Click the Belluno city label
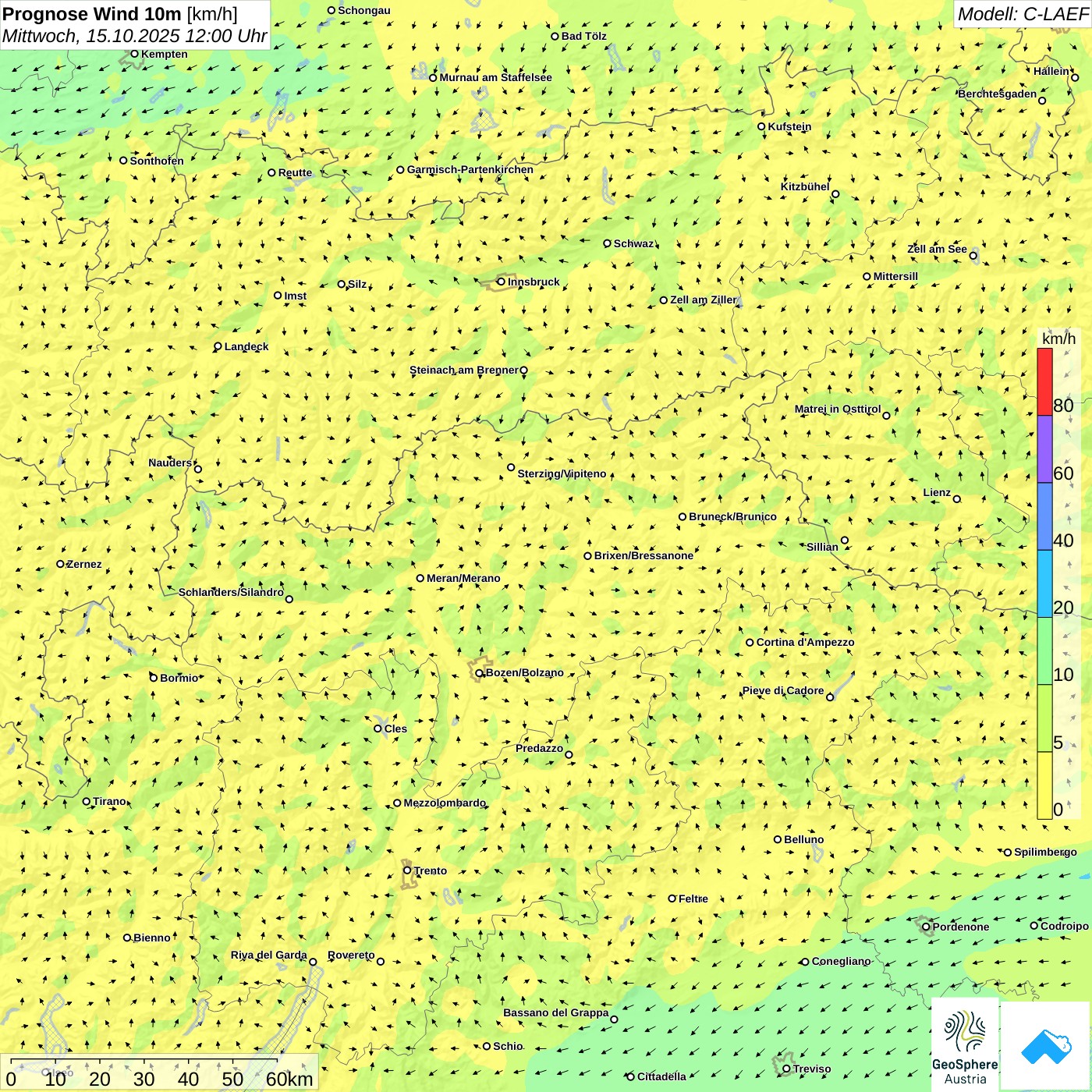Image resolution: width=1092 pixels, height=1092 pixels. pyautogui.click(x=803, y=839)
